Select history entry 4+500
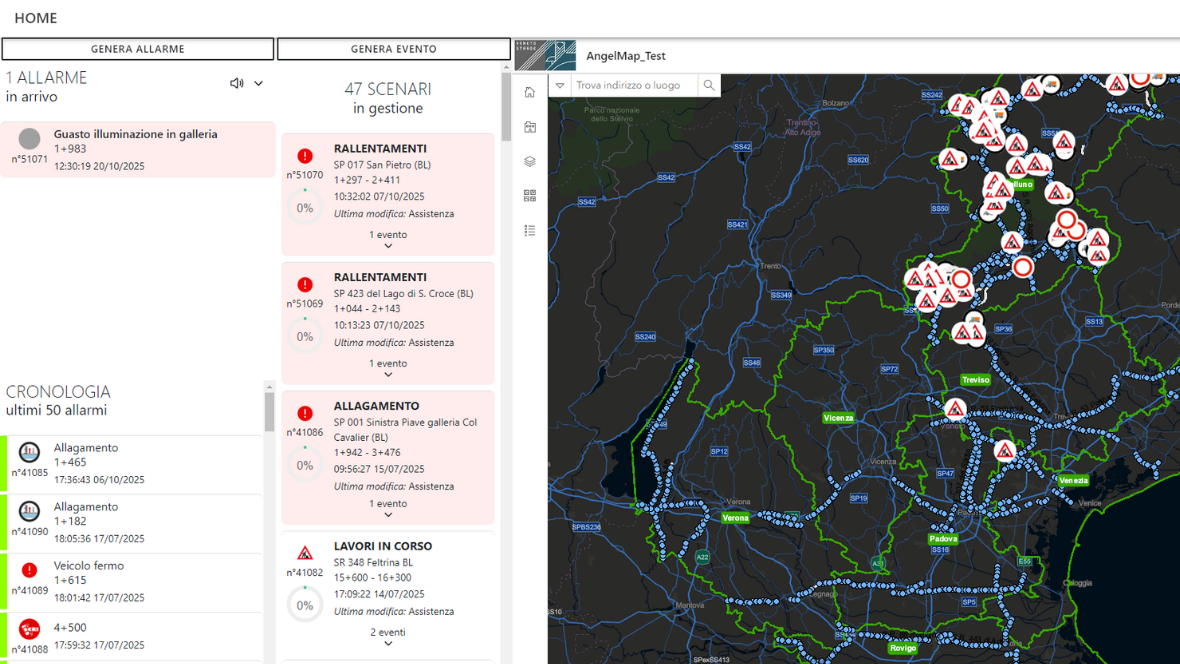 click(134, 637)
